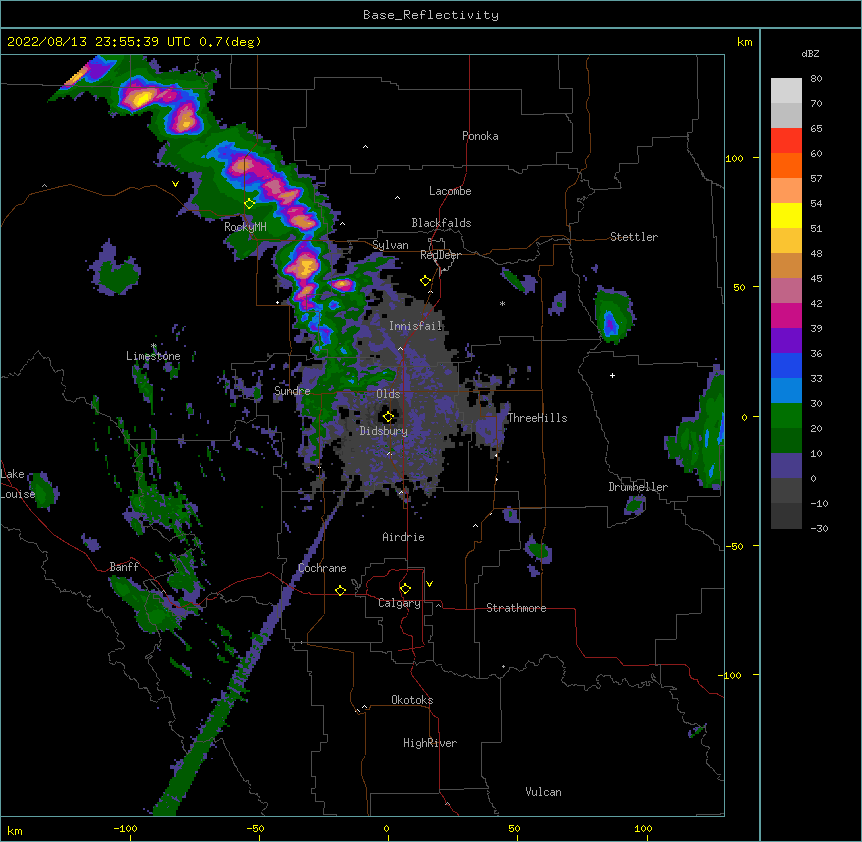Screen dimensions: 862x842
Task: Select the Calgary city label
Action: coord(399,603)
